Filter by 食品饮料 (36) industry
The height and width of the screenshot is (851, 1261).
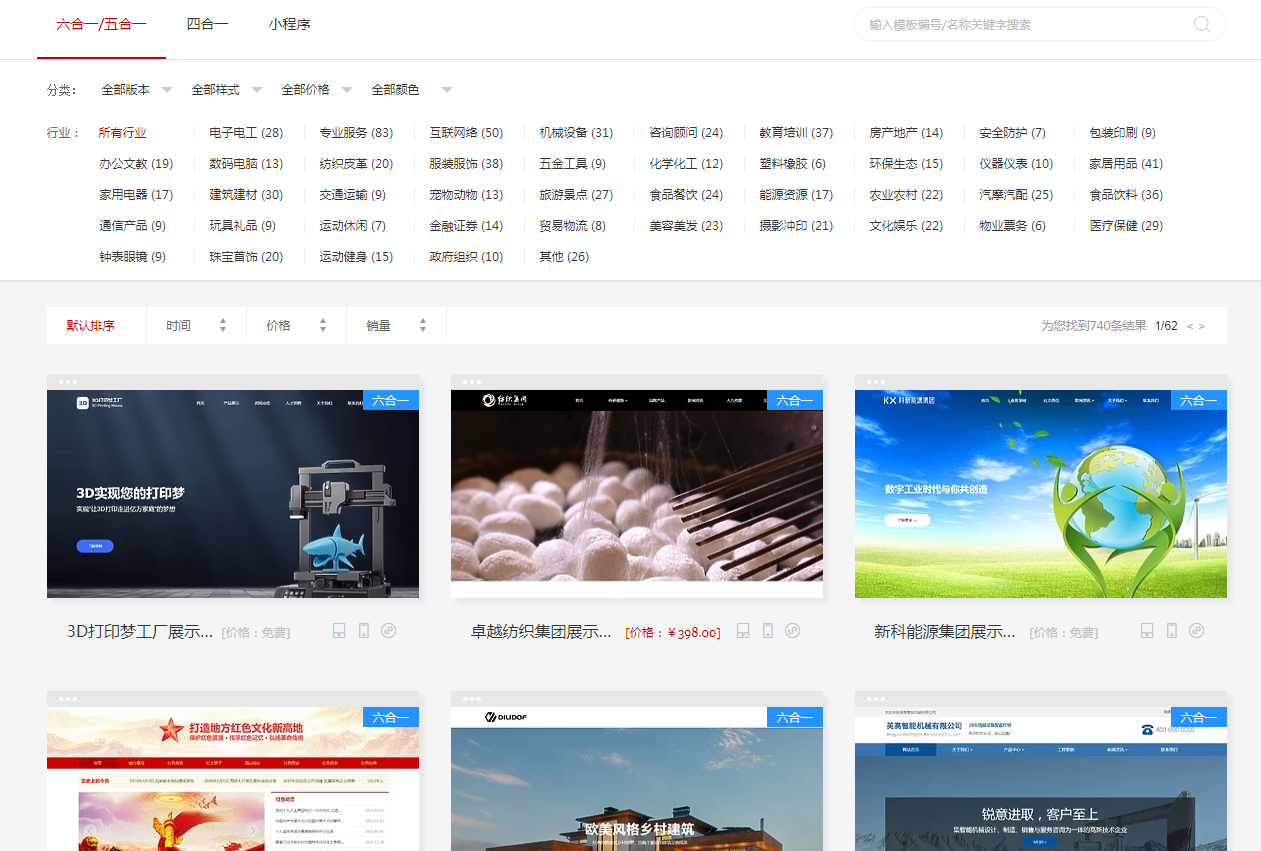tap(1126, 194)
